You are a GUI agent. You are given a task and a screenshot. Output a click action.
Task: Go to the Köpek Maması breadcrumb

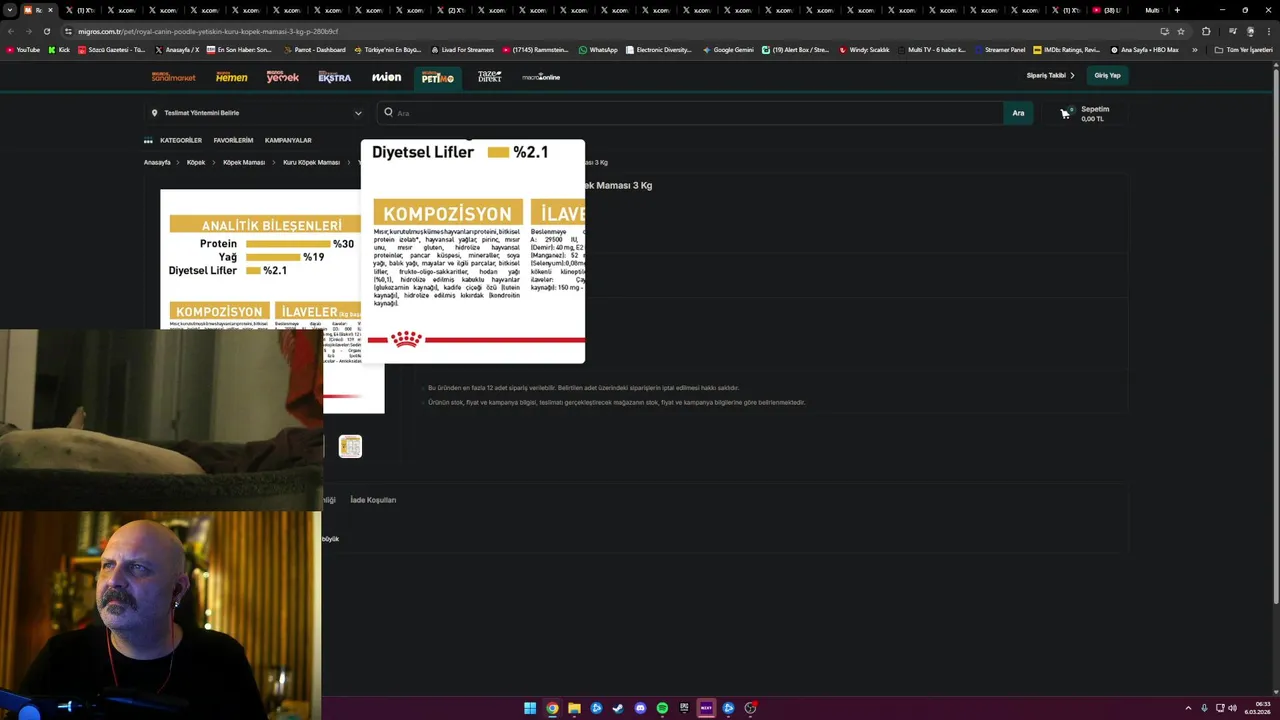(244, 162)
